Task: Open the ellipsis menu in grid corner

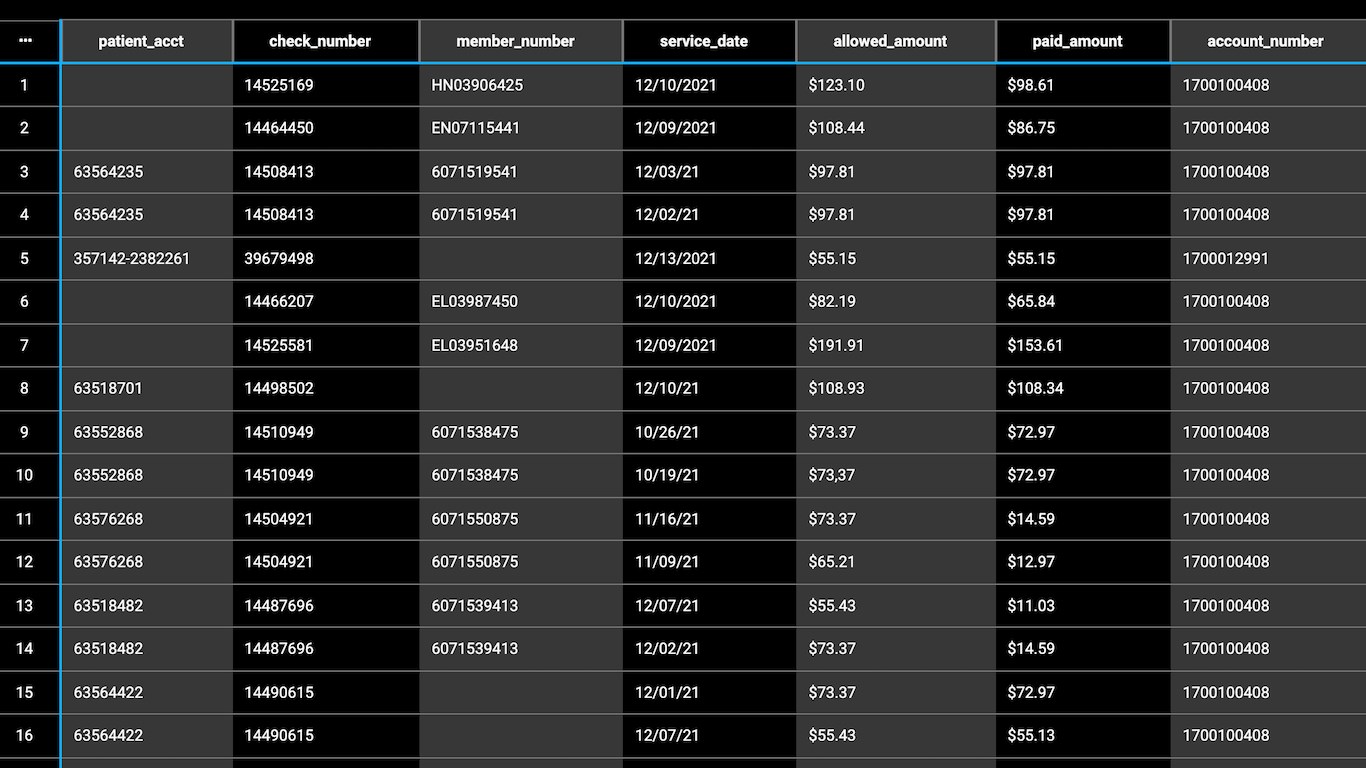Action: coord(24,41)
